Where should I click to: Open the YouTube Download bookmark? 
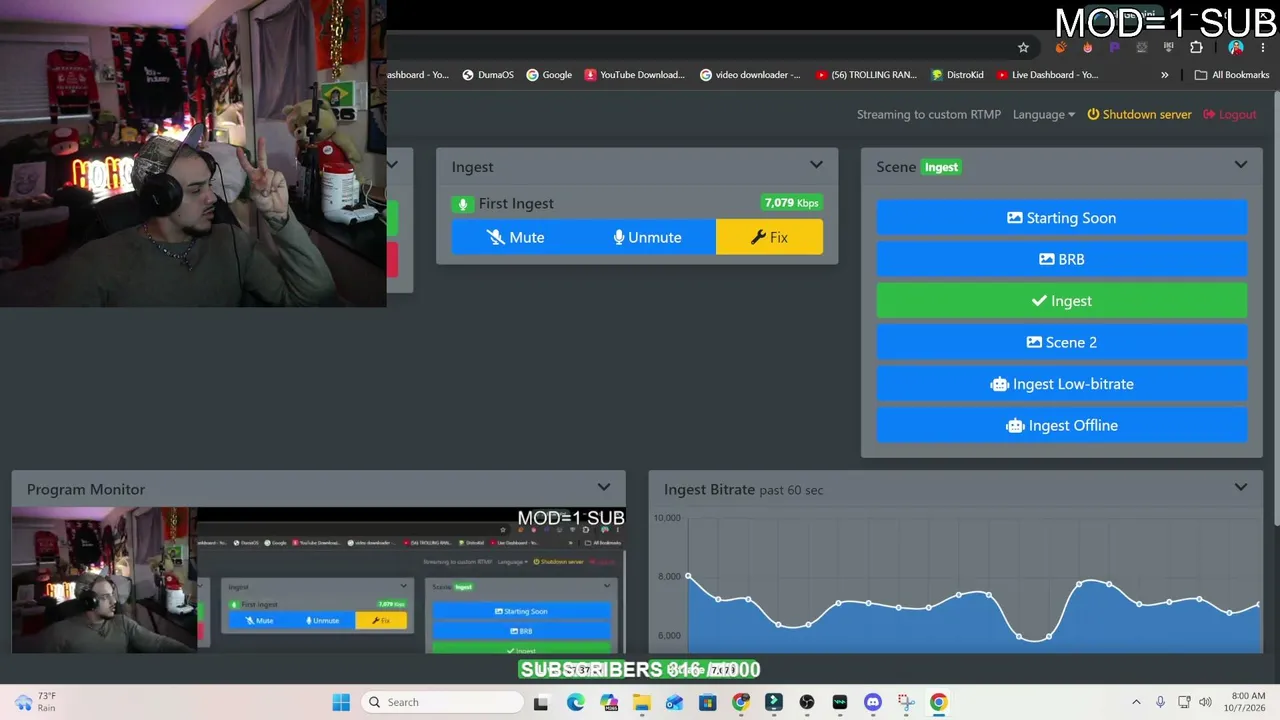click(x=635, y=75)
